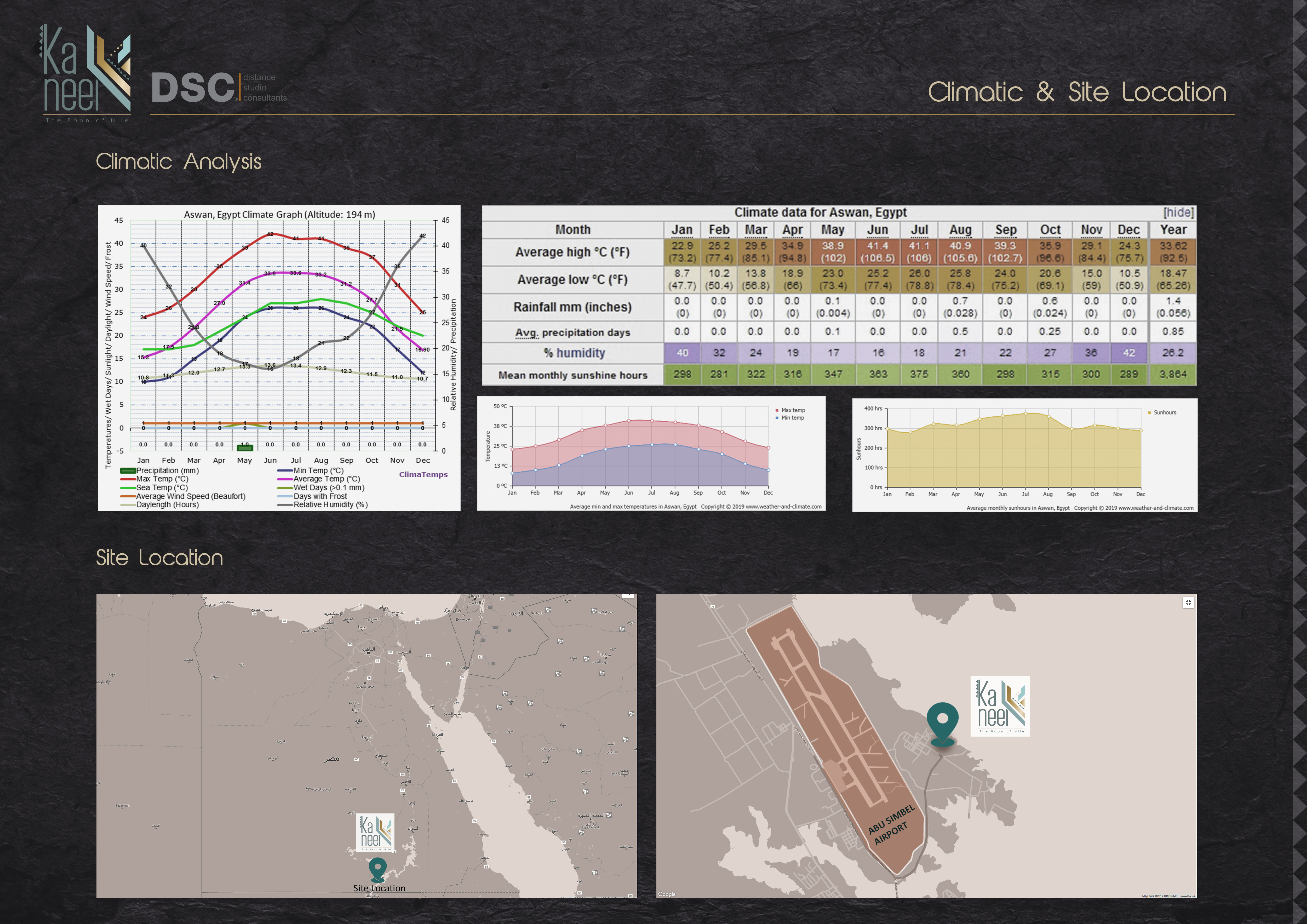Click the '% humidity' row label link
The height and width of the screenshot is (924, 1307).
coord(580,353)
